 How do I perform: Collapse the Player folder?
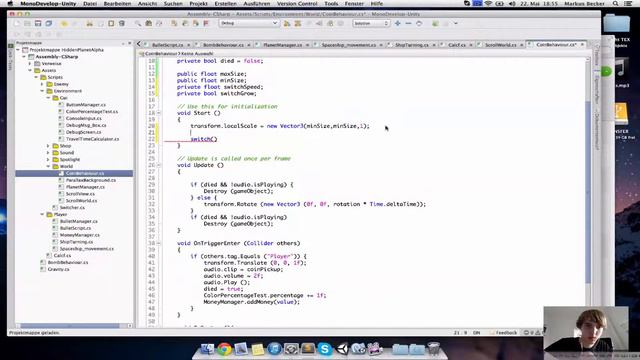click(x=42, y=214)
